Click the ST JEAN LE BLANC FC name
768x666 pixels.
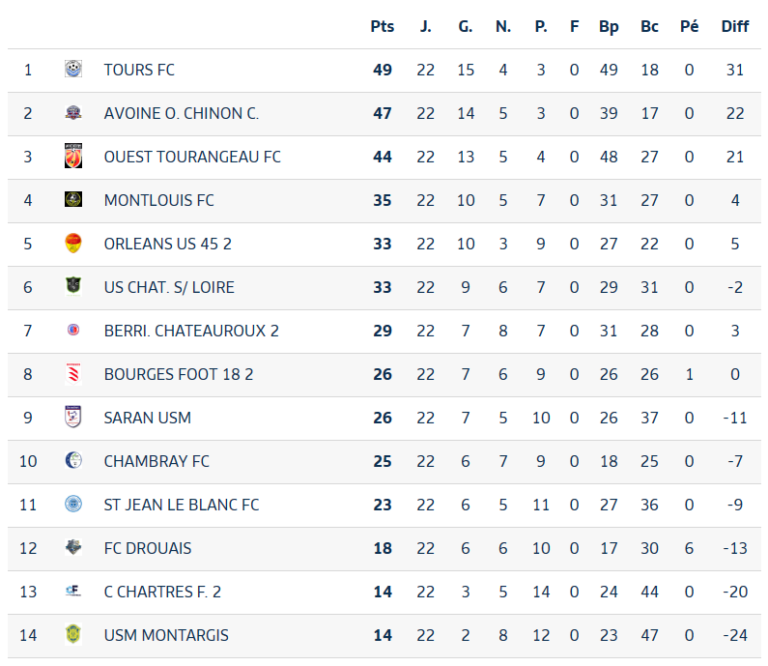181,505
